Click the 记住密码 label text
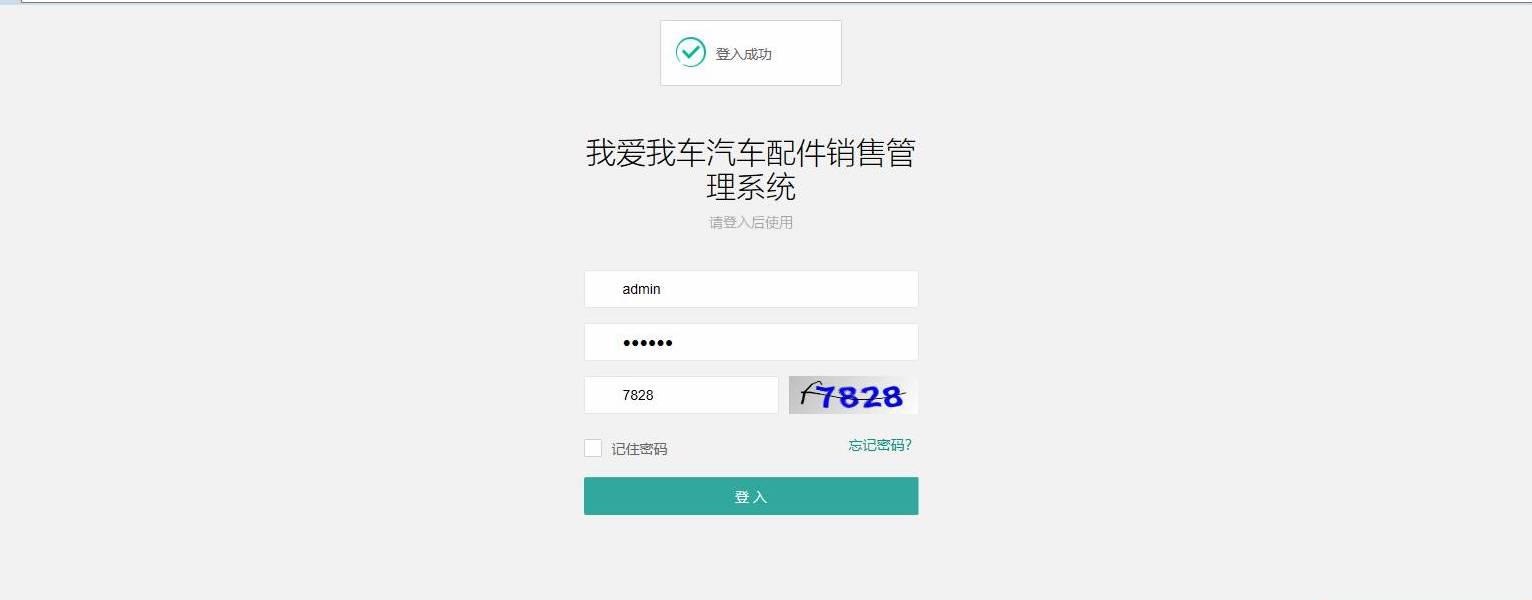 tap(639, 449)
